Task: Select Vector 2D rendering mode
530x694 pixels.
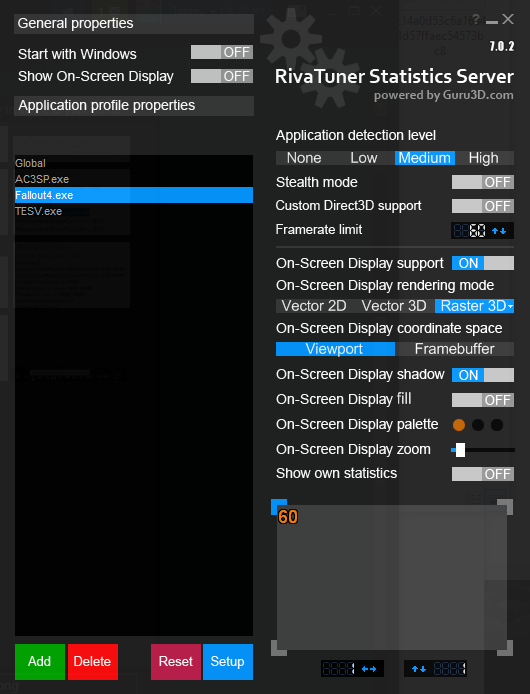Action: click(x=314, y=306)
